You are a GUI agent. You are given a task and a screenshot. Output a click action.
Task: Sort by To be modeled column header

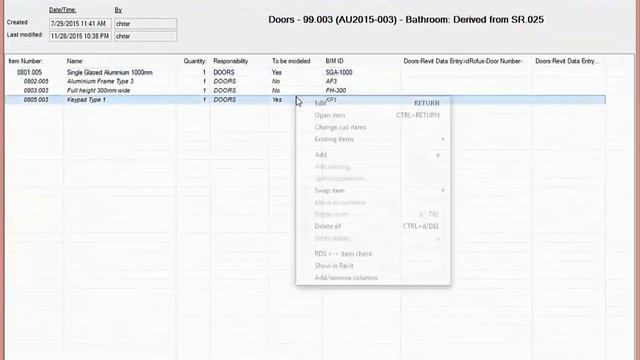(291, 61)
